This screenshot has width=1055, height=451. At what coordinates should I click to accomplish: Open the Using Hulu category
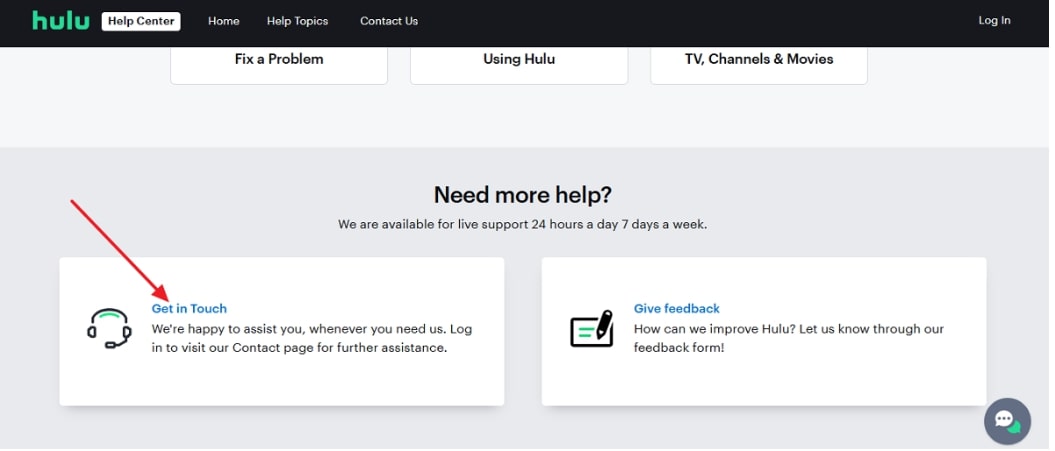click(x=519, y=59)
